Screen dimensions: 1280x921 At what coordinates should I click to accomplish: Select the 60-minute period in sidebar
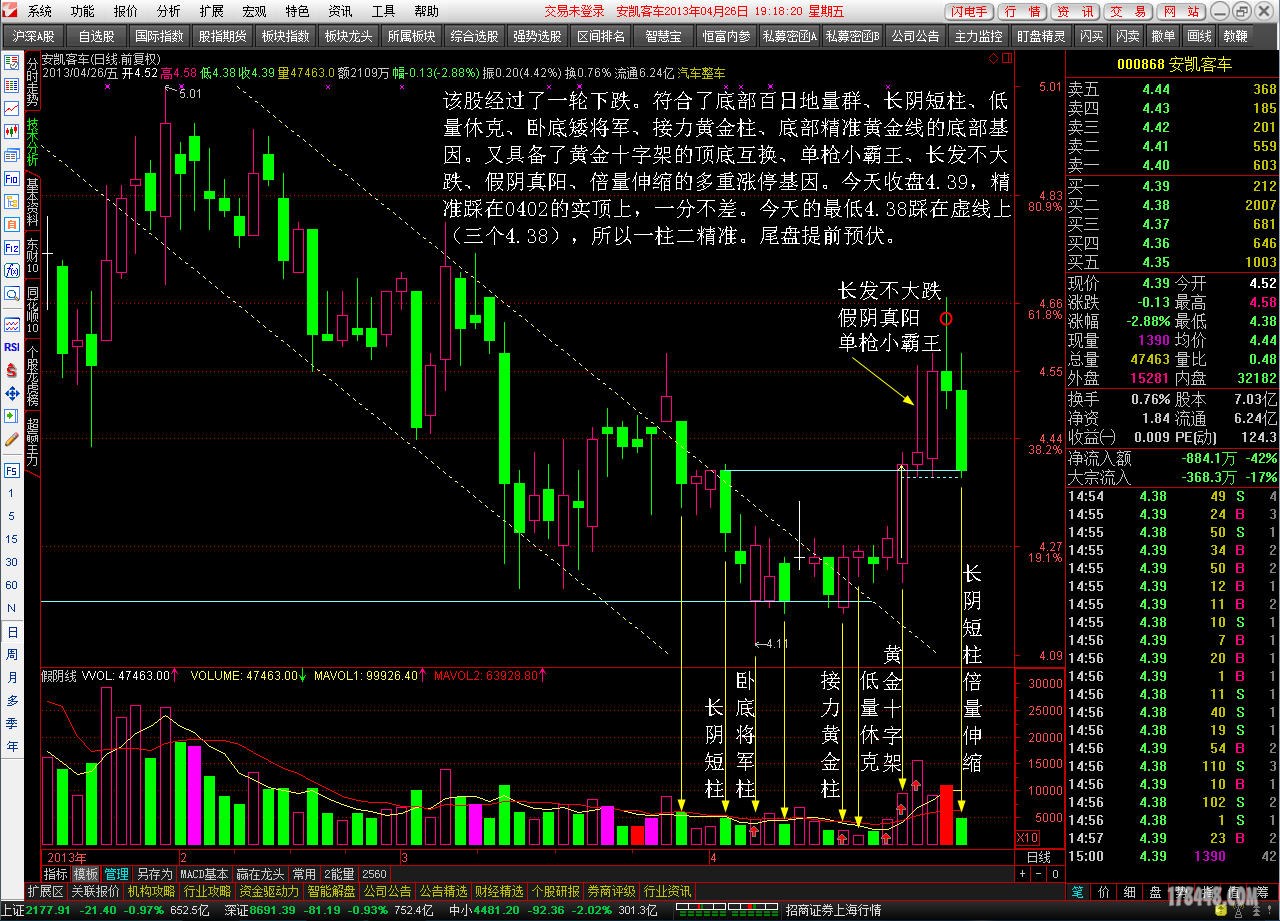(x=11, y=584)
